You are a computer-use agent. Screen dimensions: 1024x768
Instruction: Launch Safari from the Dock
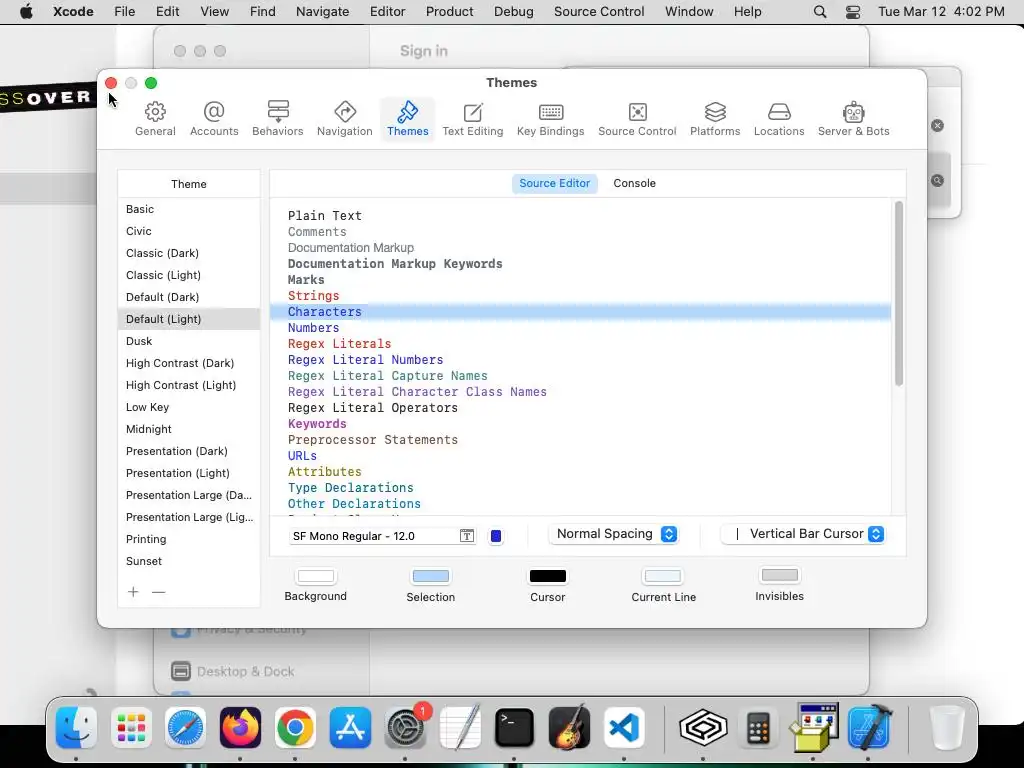click(x=185, y=728)
